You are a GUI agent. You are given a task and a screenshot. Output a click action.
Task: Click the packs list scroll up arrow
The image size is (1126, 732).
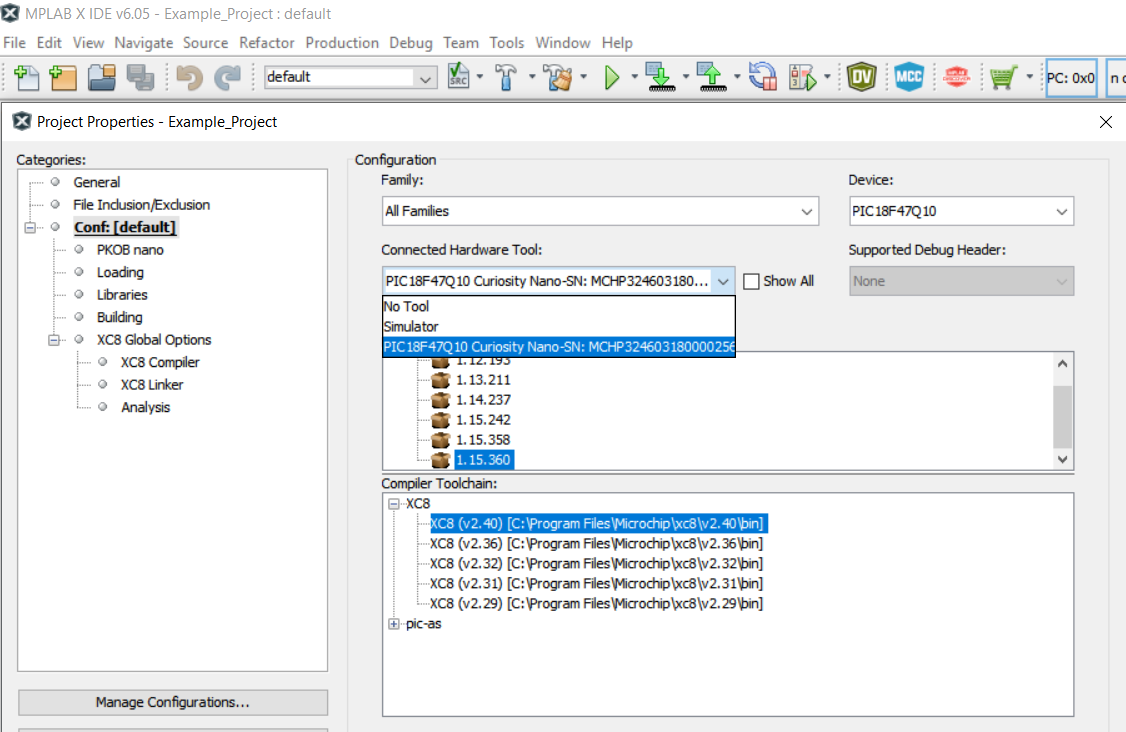(1063, 363)
